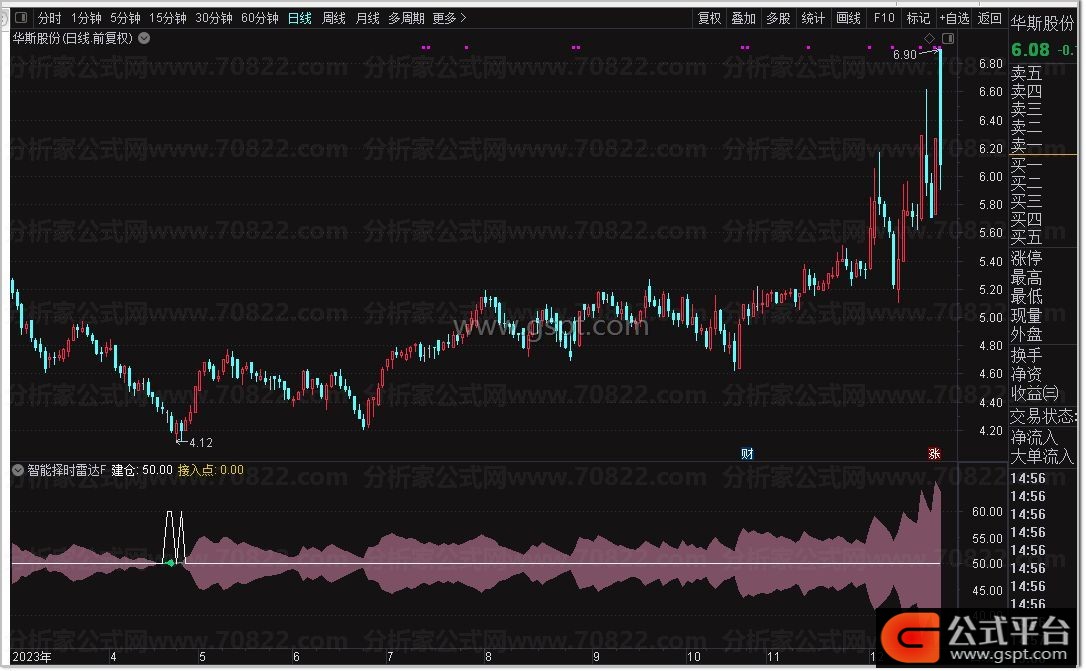
Task: Click the 收益 earnings row
Action: click(1034, 393)
